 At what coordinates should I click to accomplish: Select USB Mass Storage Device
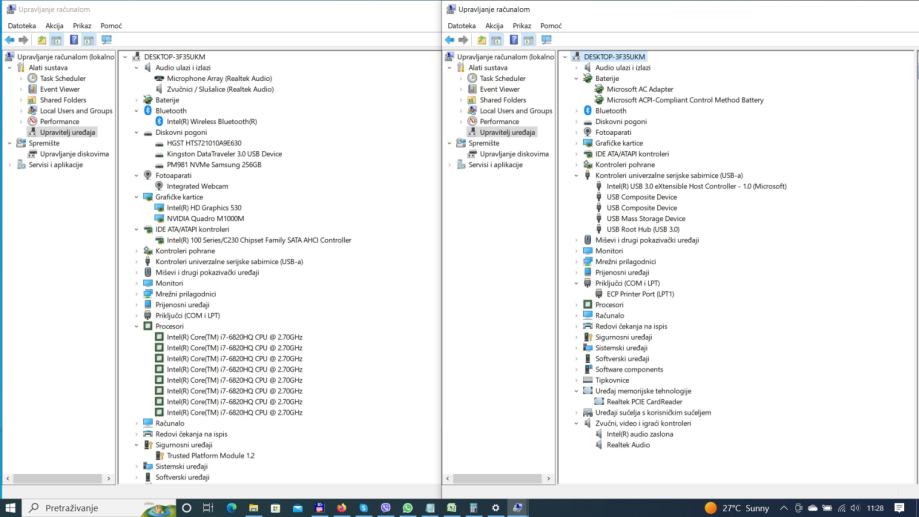click(646, 219)
